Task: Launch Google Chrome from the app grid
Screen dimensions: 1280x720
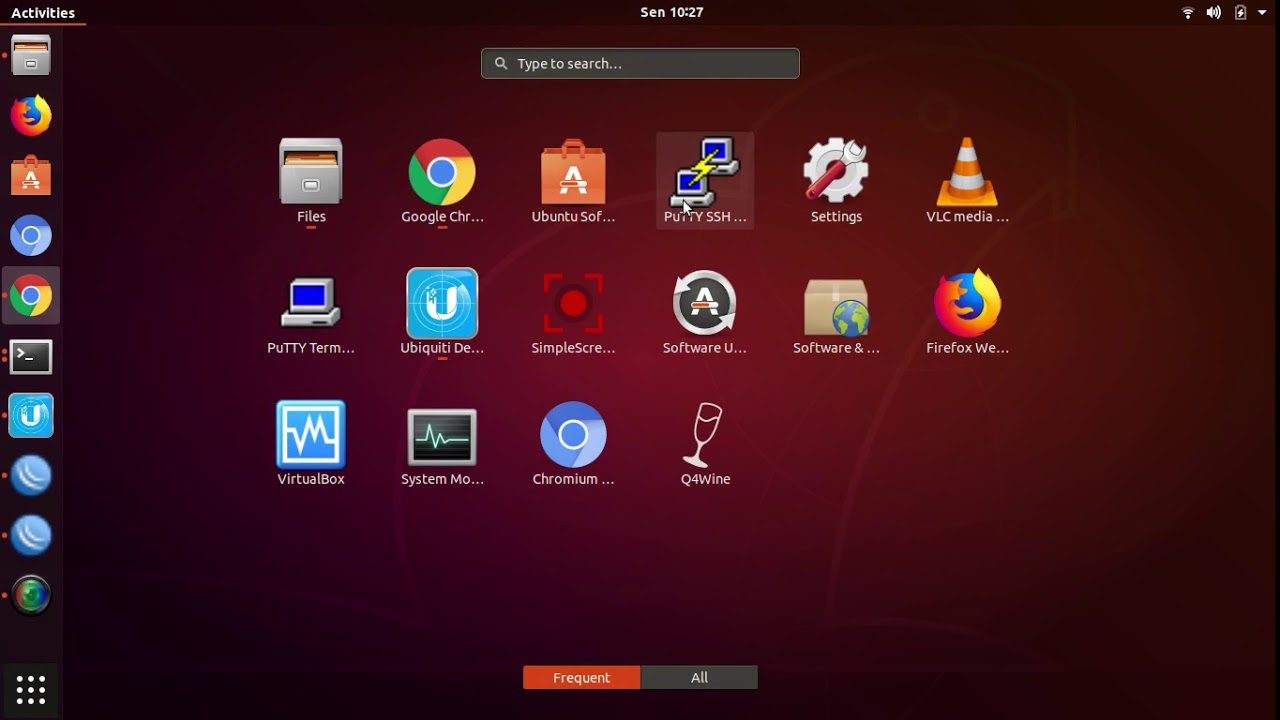Action: [442, 181]
